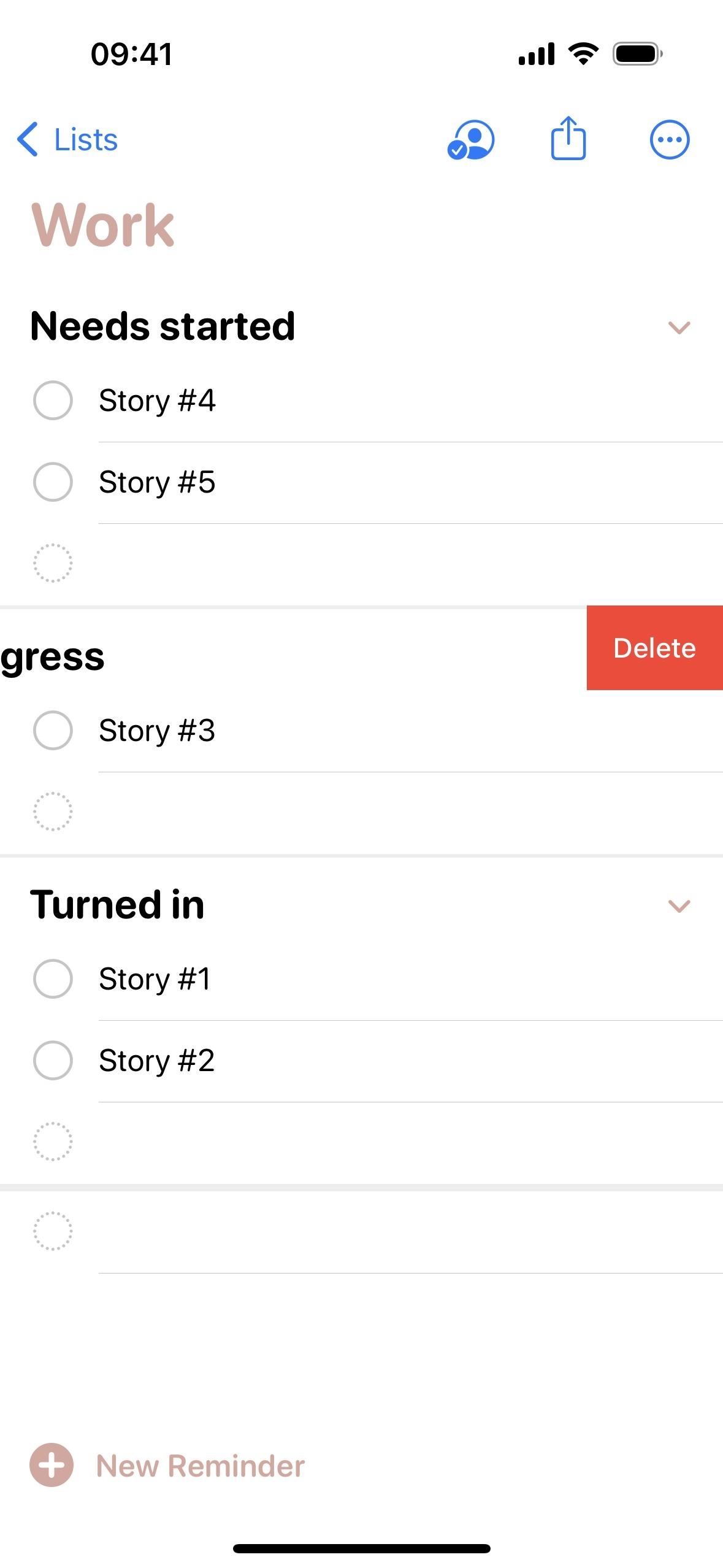The width and height of the screenshot is (723, 1568).
Task: Collapse the Needs started section
Action: click(x=679, y=328)
